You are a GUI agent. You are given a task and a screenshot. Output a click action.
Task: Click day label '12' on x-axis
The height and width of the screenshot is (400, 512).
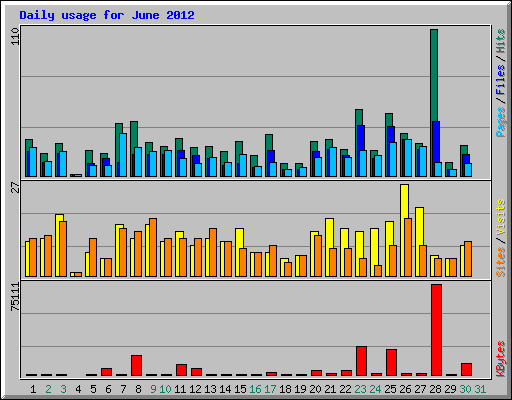pyautogui.click(x=195, y=389)
